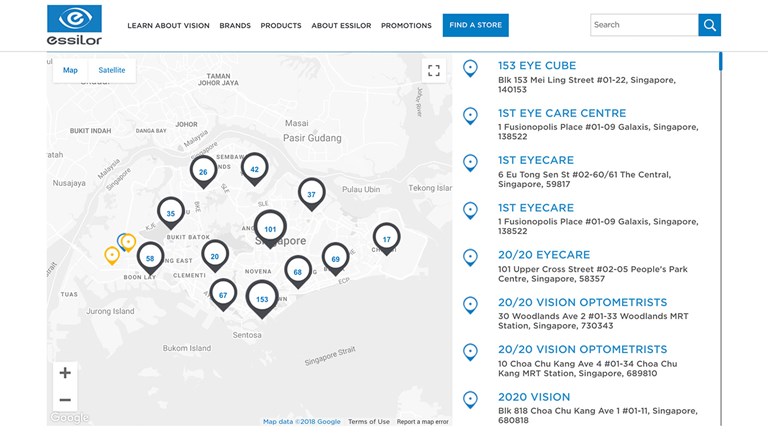Open map Terms of Use link

click(x=368, y=422)
